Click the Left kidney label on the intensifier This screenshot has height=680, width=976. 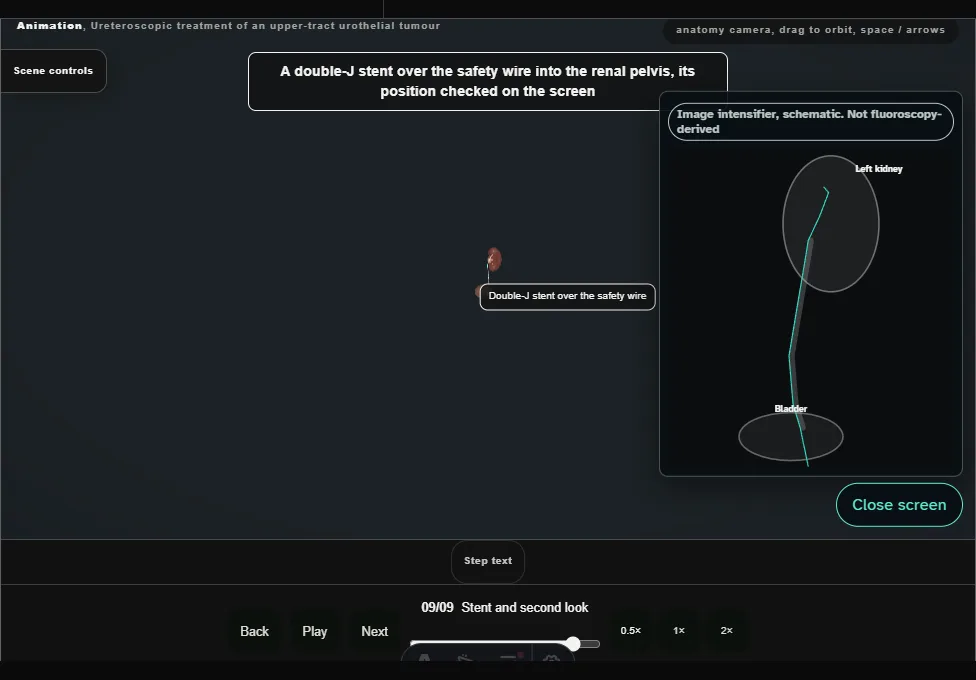pyautogui.click(x=879, y=169)
